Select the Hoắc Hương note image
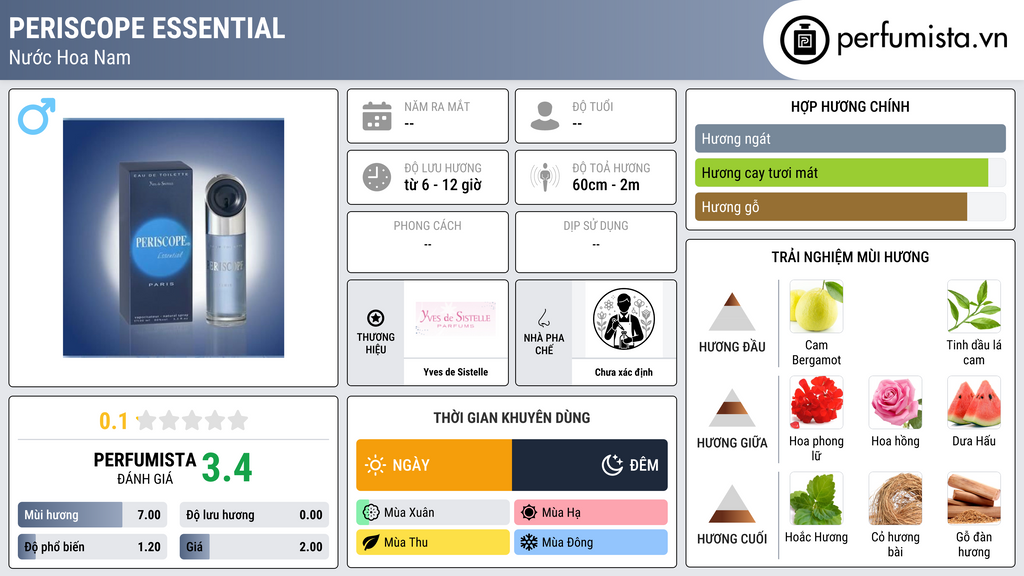The image size is (1024, 576). click(x=816, y=498)
